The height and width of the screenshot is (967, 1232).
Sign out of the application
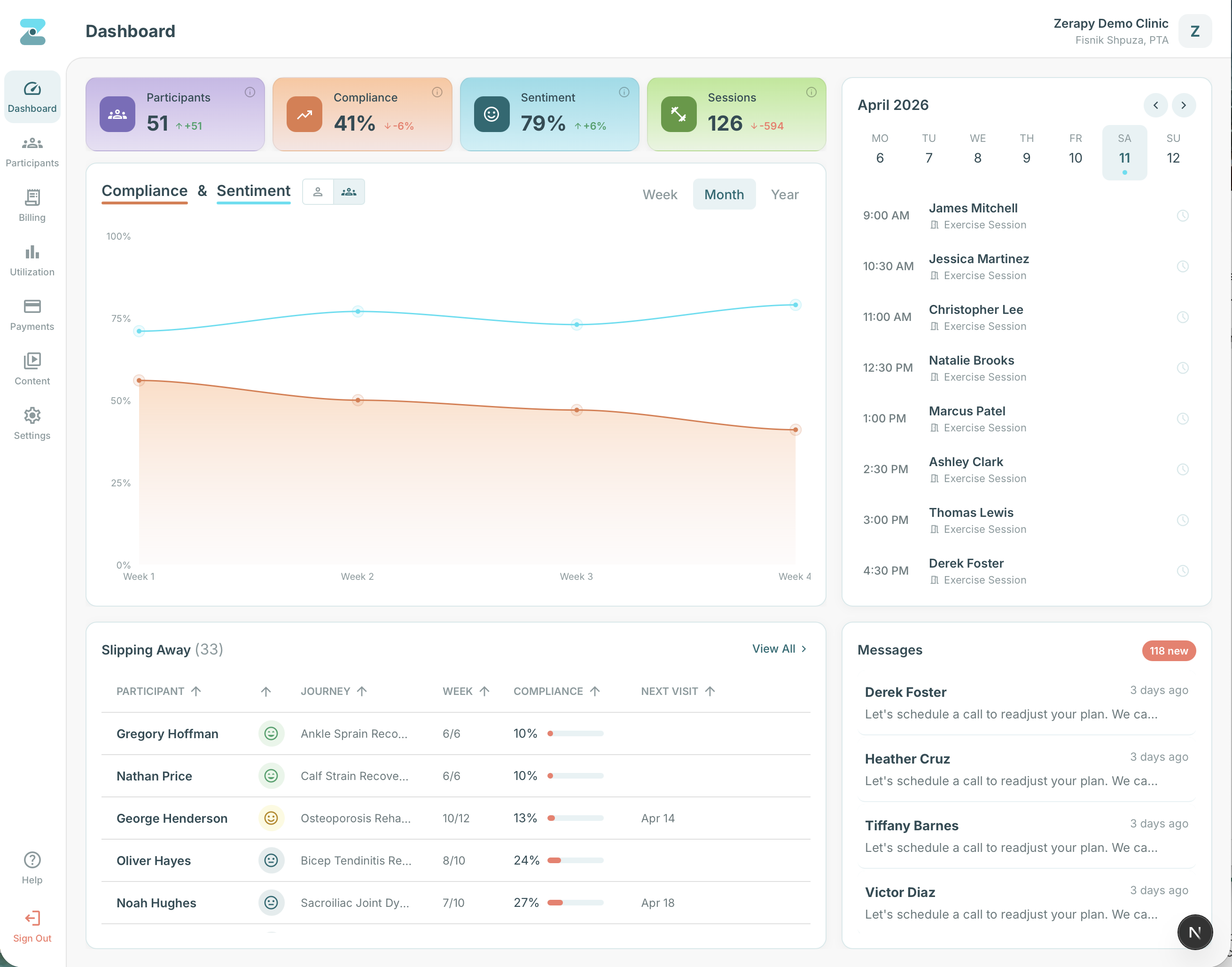click(x=31, y=926)
